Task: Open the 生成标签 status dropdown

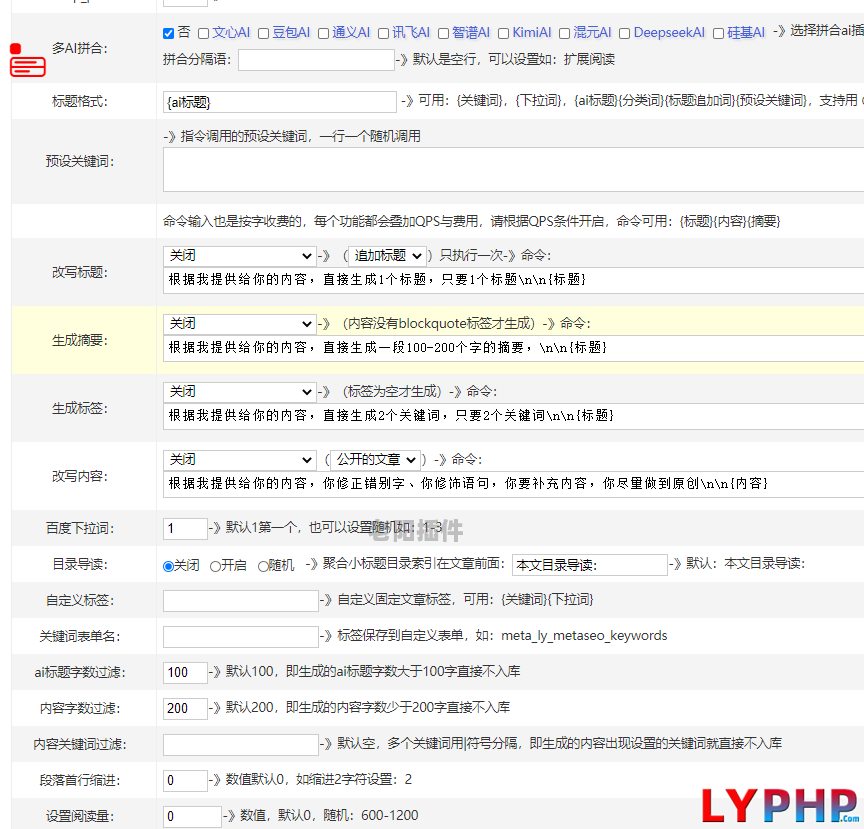Action: (239, 392)
